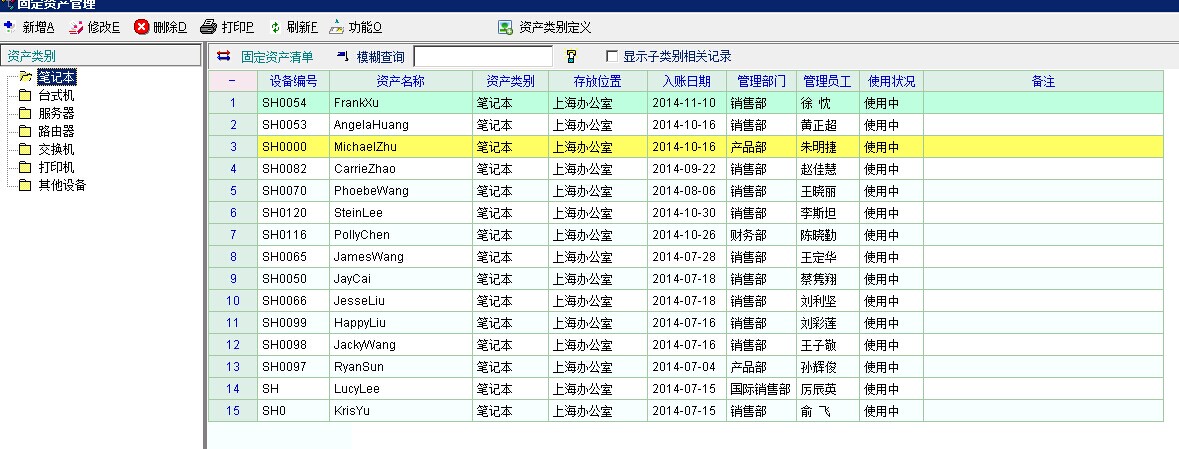Viewport: 1179px width, 449px height.
Task: Click the 设备编号 column header
Action: [293, 81]
